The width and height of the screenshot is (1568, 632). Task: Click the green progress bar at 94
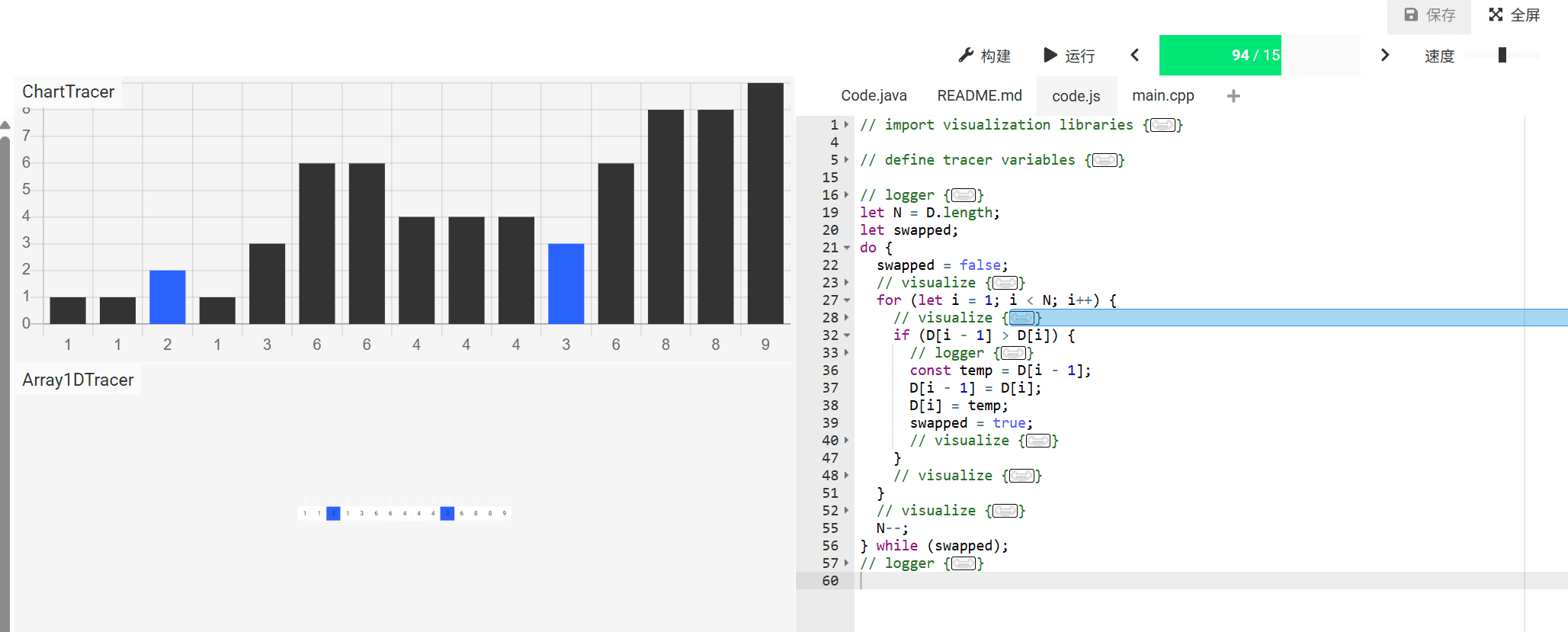pyautogui.click(x=1220, y=55)
